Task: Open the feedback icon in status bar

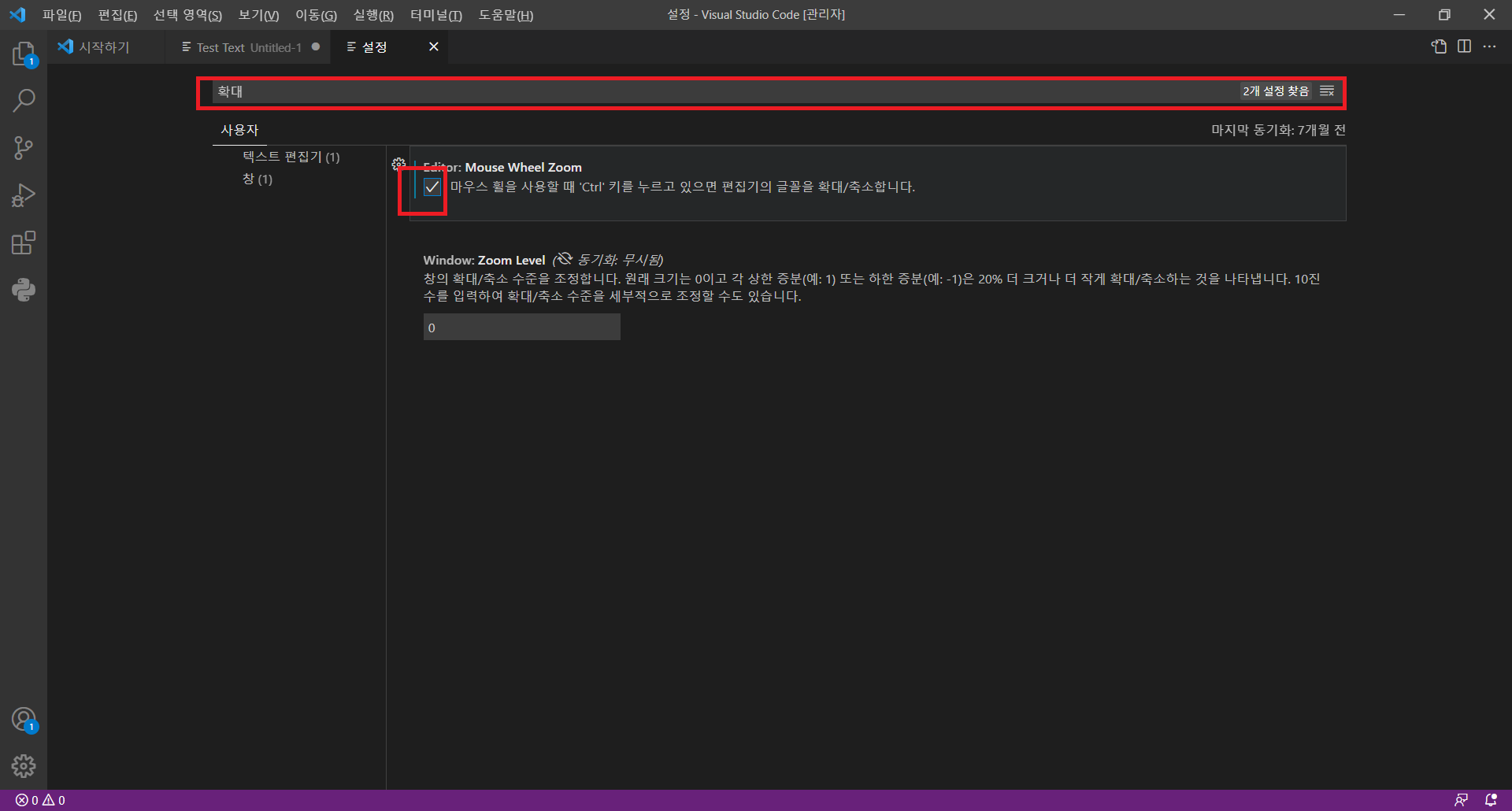Action: (x=1461, y=800)
